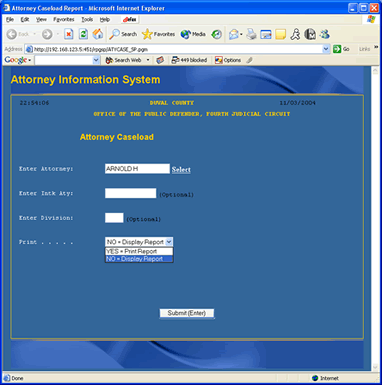Open Google toolbar Options
The height and width of the screenshot is (385, 382).
tap(228, 60)
